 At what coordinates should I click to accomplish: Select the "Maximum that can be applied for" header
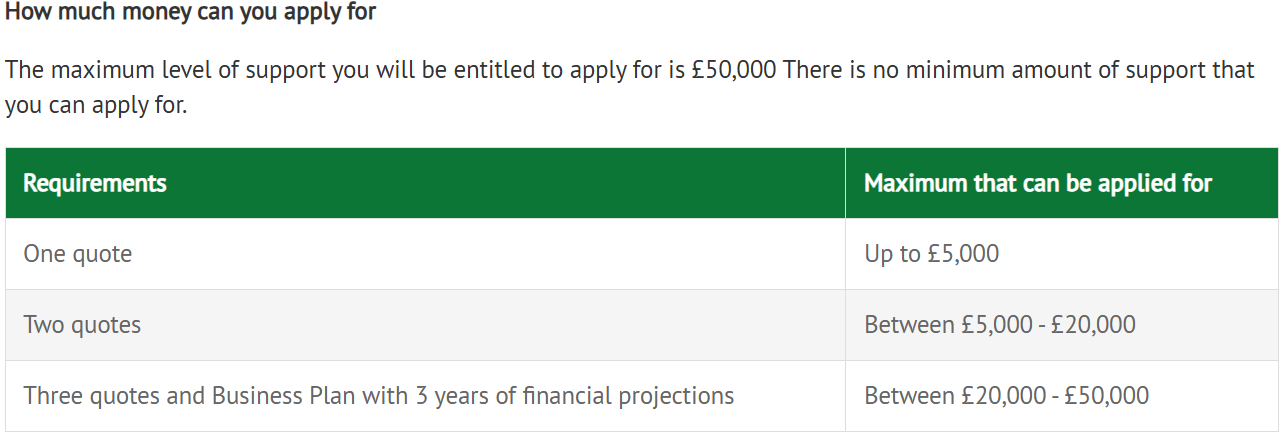tap(1037, 183)
